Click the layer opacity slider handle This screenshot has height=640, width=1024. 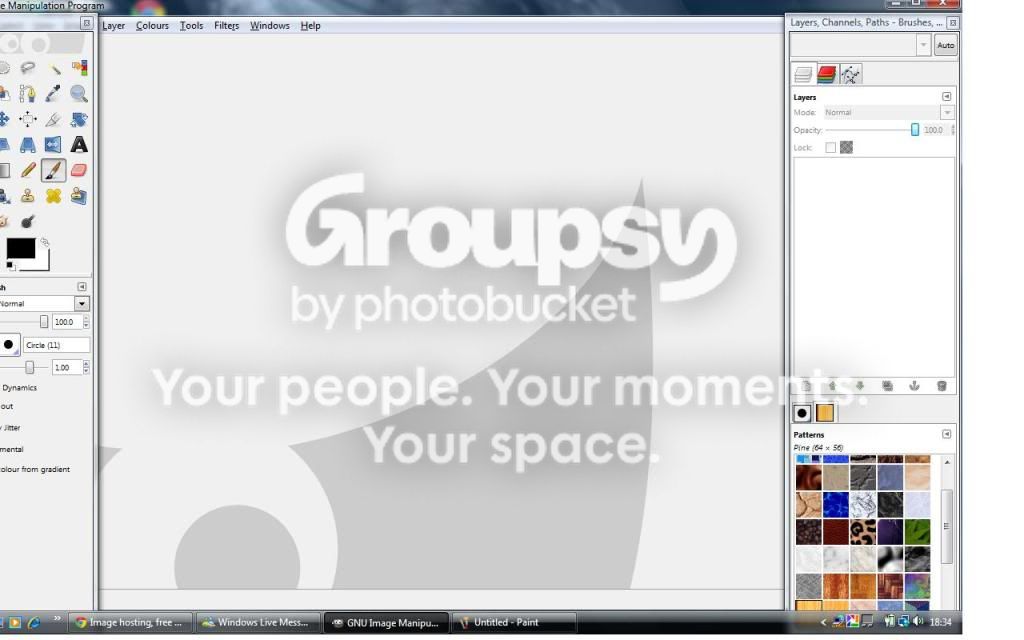915,130
